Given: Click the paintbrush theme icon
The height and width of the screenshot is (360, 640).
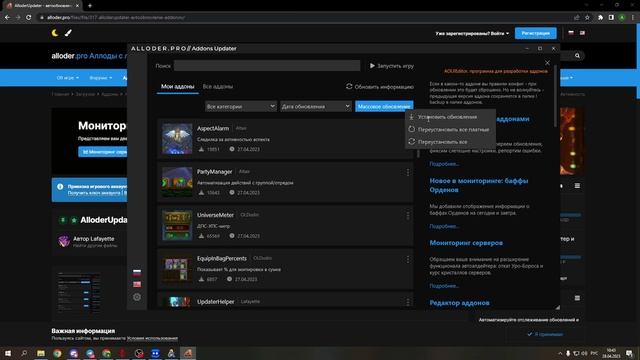Looking at the screenshot, I should point(68,33).
